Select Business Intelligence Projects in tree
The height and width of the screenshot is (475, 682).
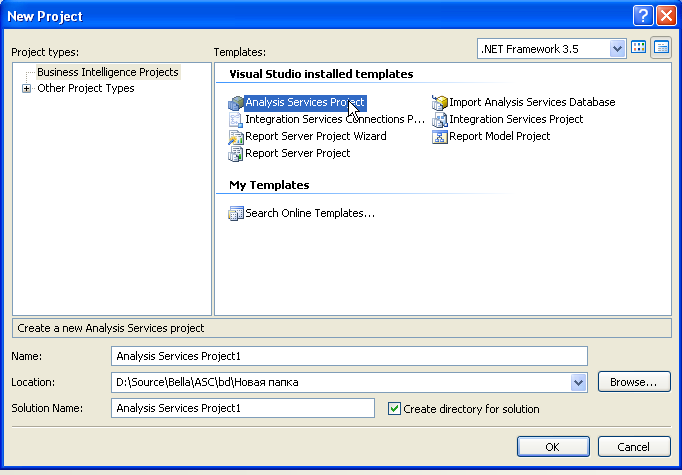click(107, 72)
